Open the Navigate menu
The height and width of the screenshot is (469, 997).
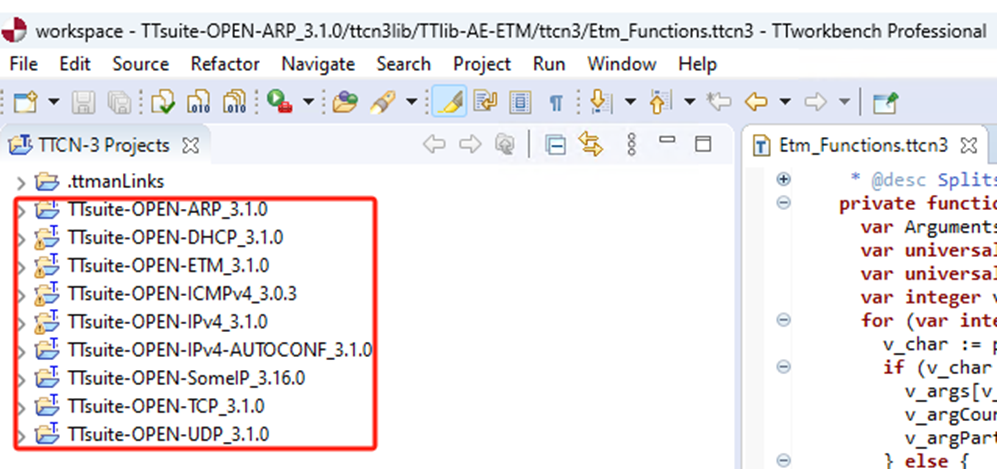point(318,64)
